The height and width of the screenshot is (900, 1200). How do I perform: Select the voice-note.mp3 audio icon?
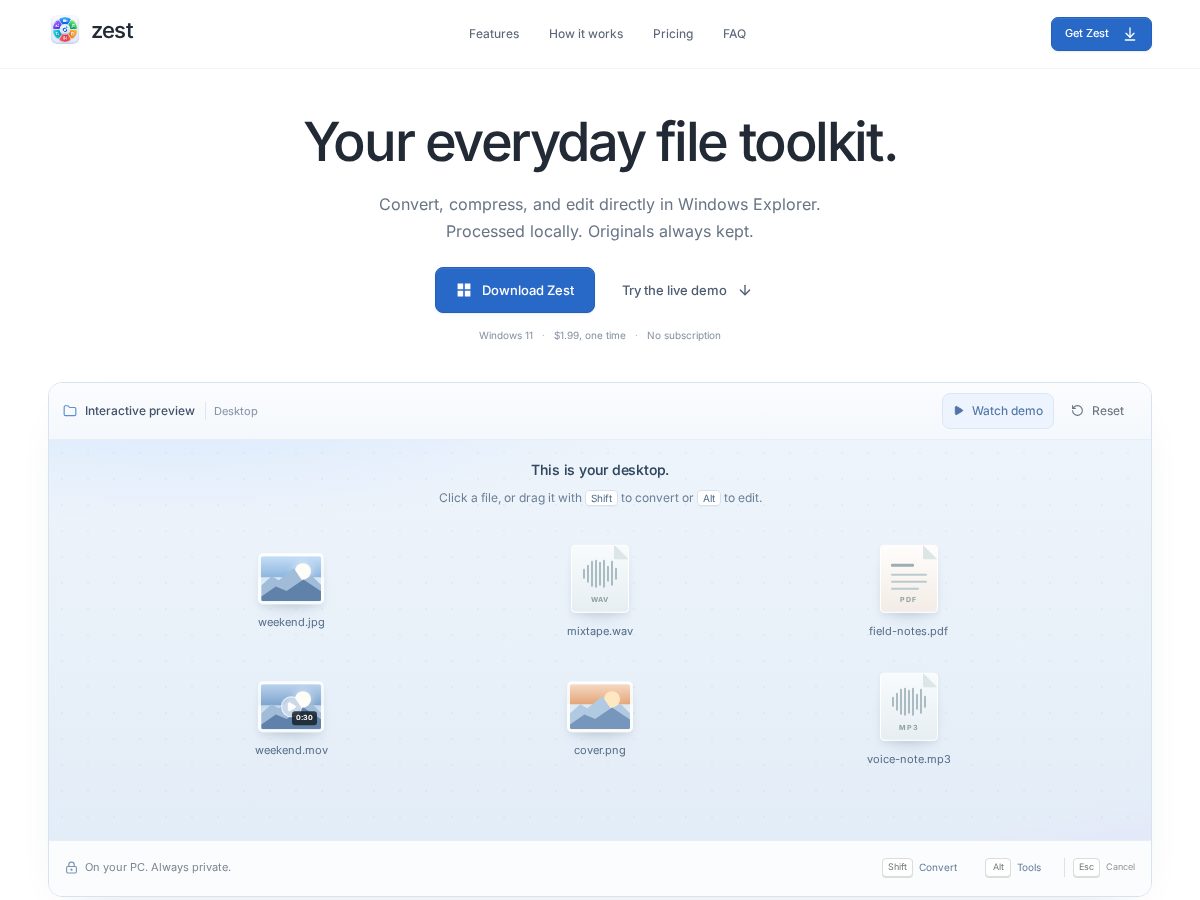[909, 706]
